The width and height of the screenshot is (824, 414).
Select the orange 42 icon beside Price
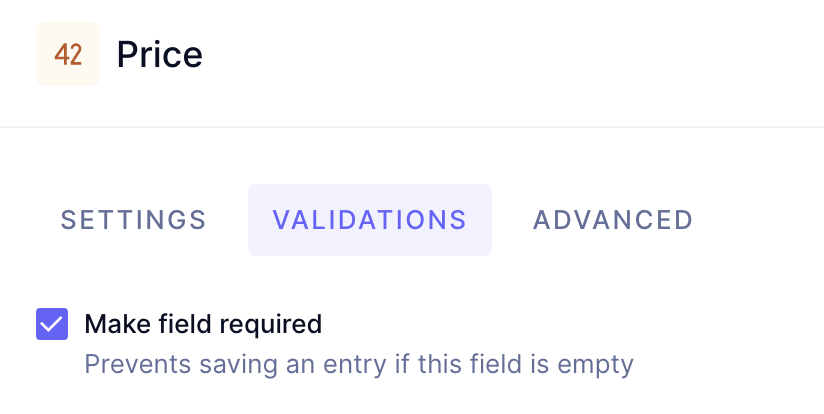pyautogui.click(x=68, y=54)
